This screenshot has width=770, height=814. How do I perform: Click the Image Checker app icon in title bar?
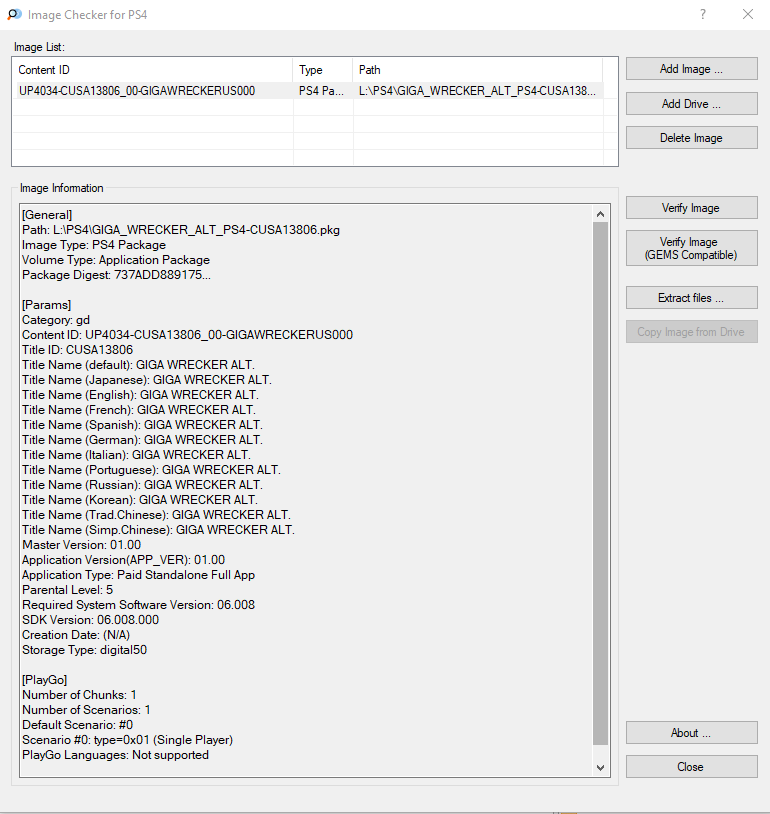(14, 15)
